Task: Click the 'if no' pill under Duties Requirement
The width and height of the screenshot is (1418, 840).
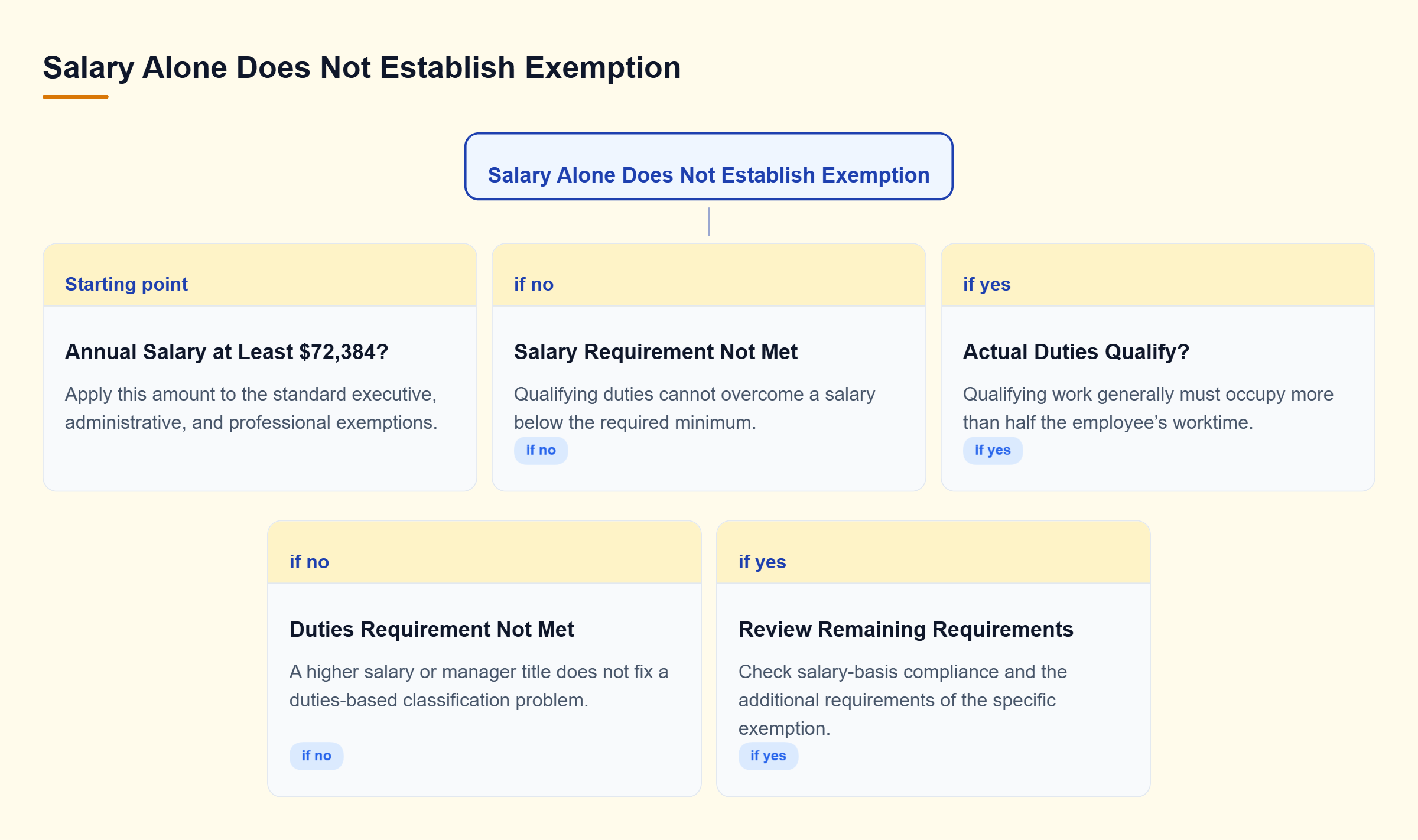Action: 316,756
